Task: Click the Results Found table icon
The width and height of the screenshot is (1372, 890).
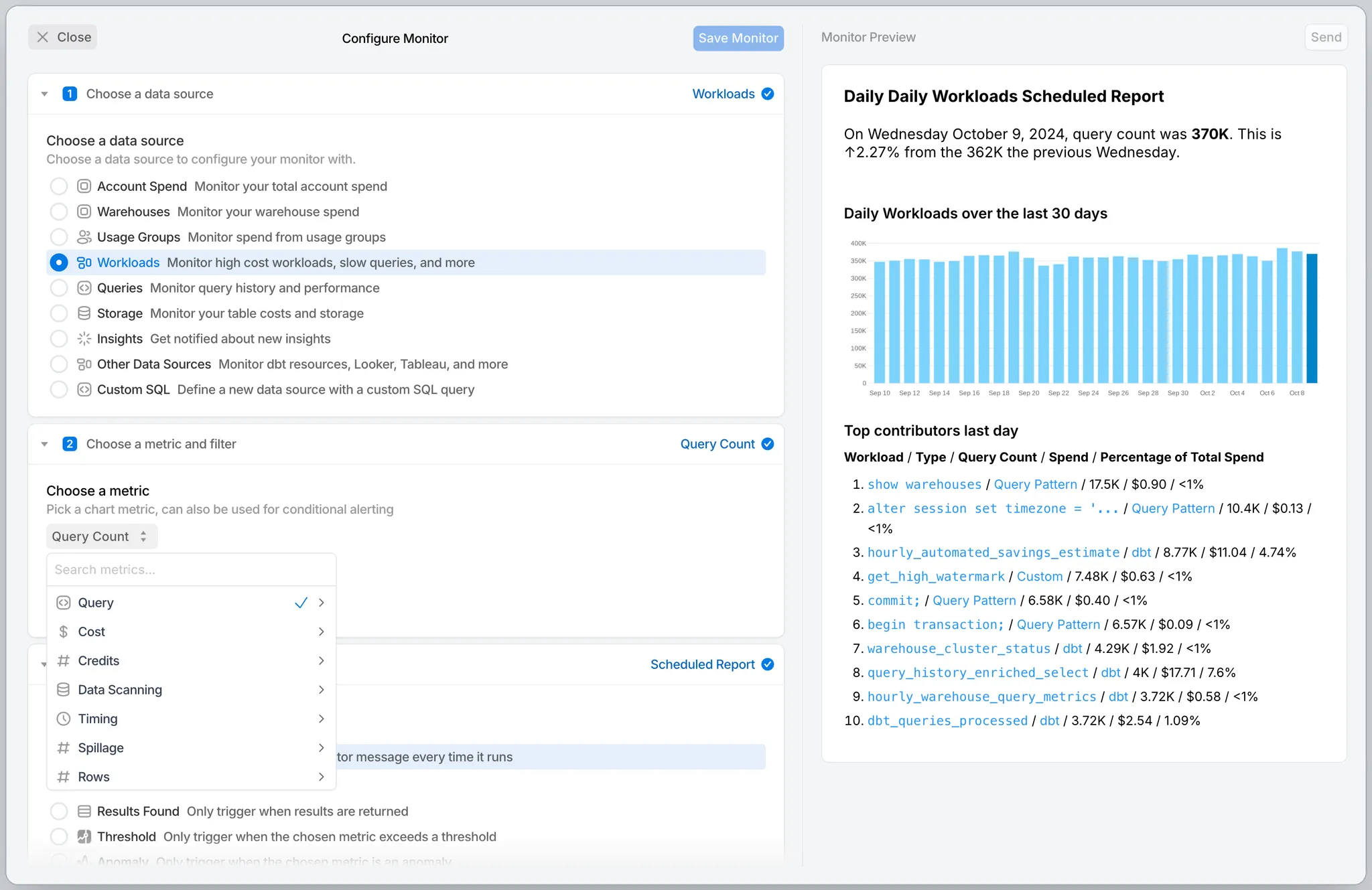Action: click(x=84, y=812)
